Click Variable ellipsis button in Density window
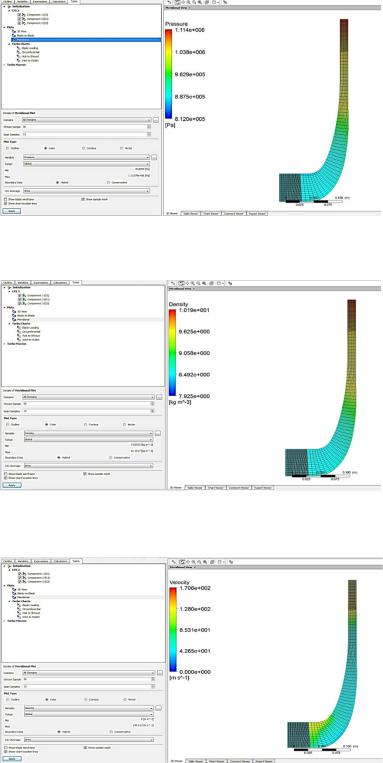This screenshot has height=763, width=383. point(158,433)
